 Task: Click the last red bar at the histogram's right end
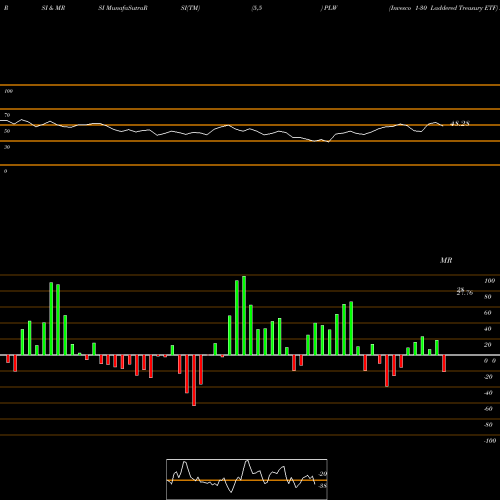pyautogui.click(x=444, y=363)
